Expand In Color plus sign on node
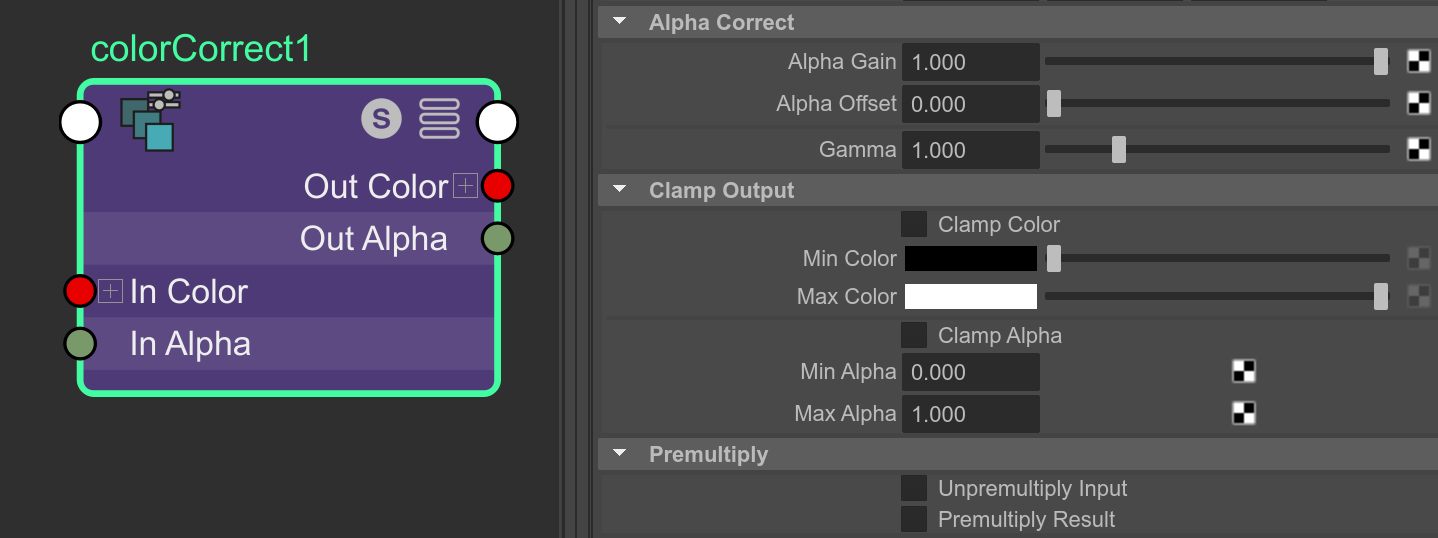The height and width of the screenshot is (538, 1438). (x=111, y=291)
